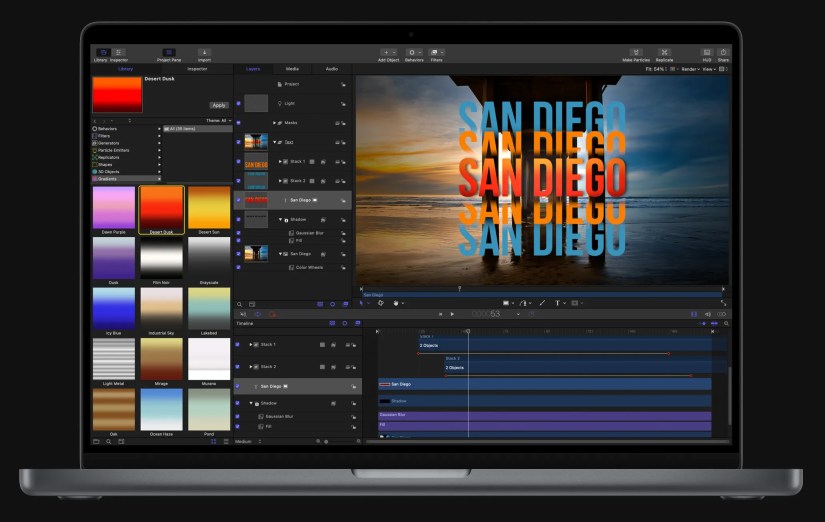Screen dimensions: 825x522
Task: Click the Share toolbar icon
Action: [x=723, y=53]
